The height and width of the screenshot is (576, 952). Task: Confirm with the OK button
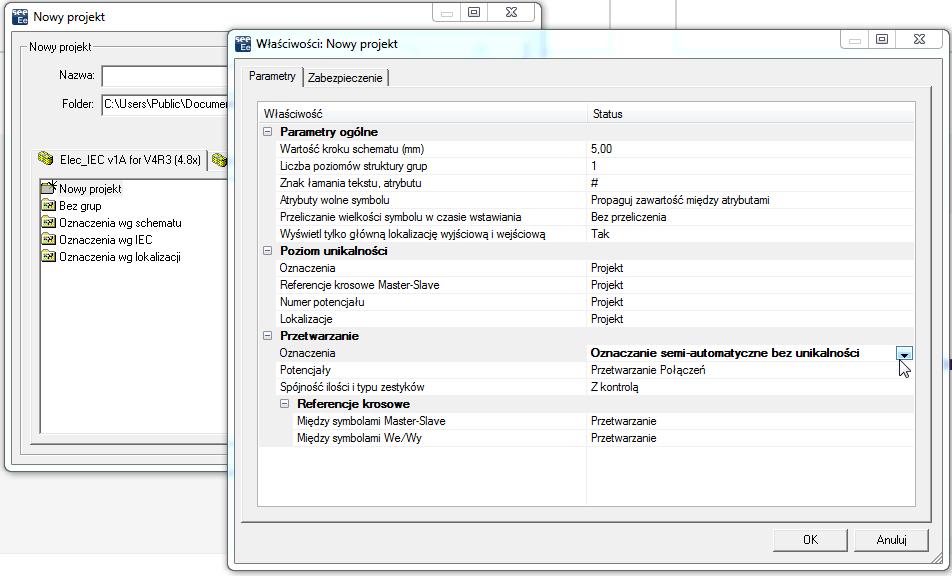click(810, 540)
